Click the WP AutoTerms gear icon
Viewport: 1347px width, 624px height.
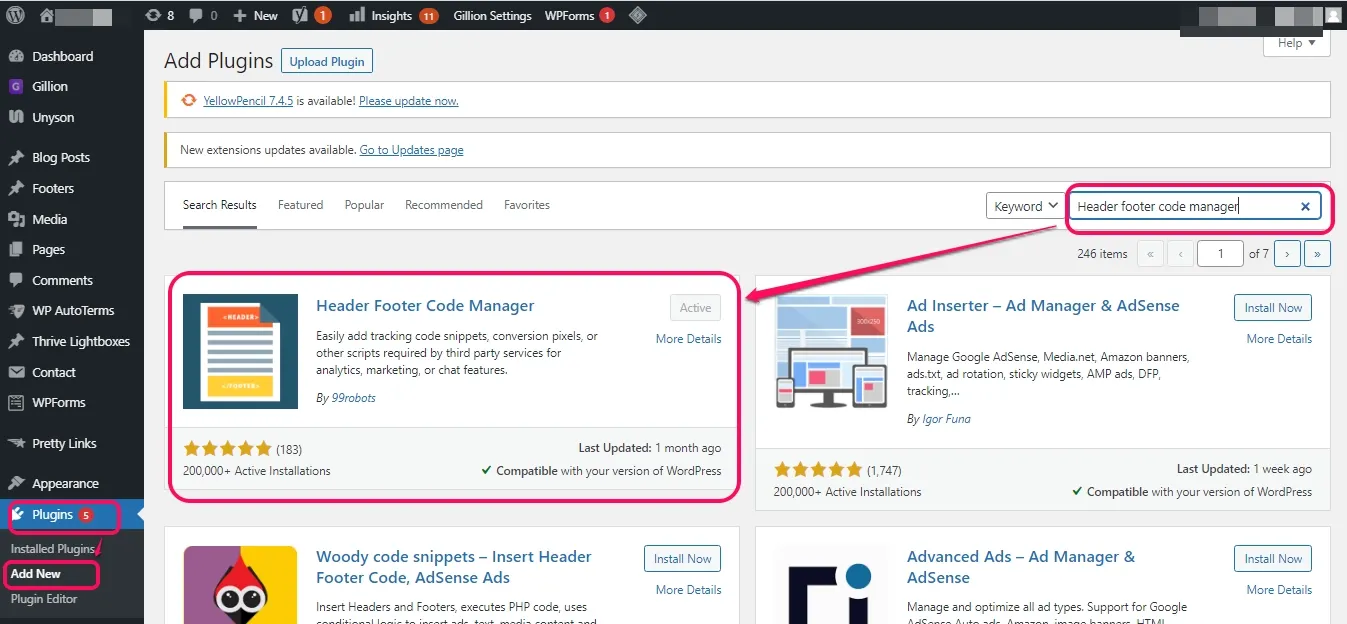pos(16,311)
